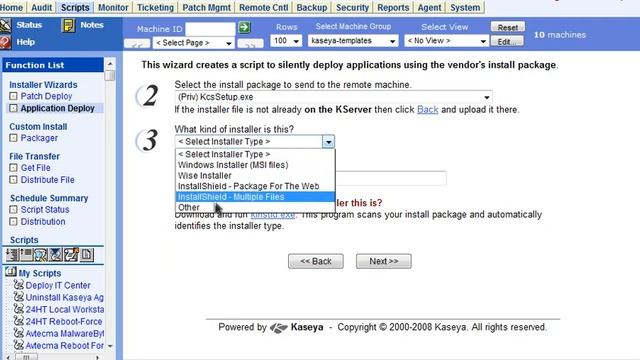Viewport: 640px width, 360px height.
Task: Click the Patch Deploy square icon
Action: click(x=13, y=96)
